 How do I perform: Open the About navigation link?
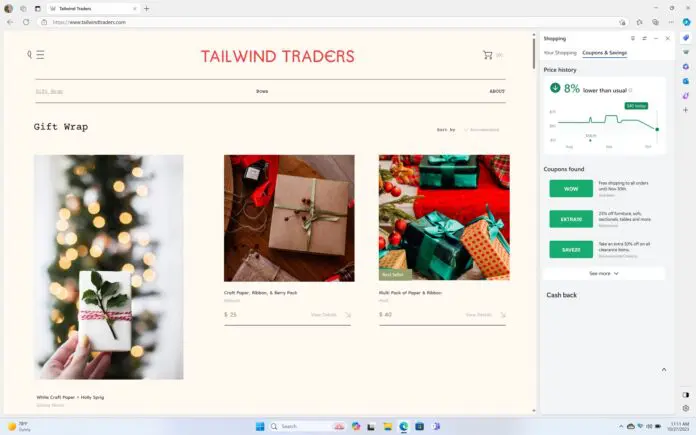coord(497,91)
